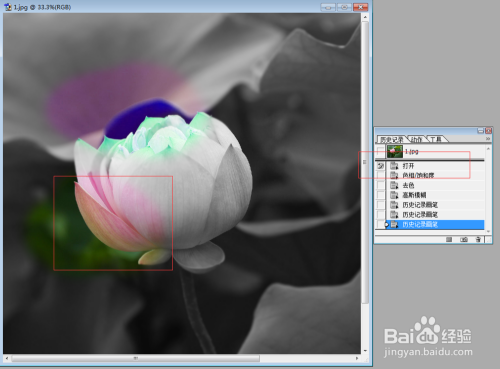
Task: Close the 1.jpg document window
Action: (361, 7)
